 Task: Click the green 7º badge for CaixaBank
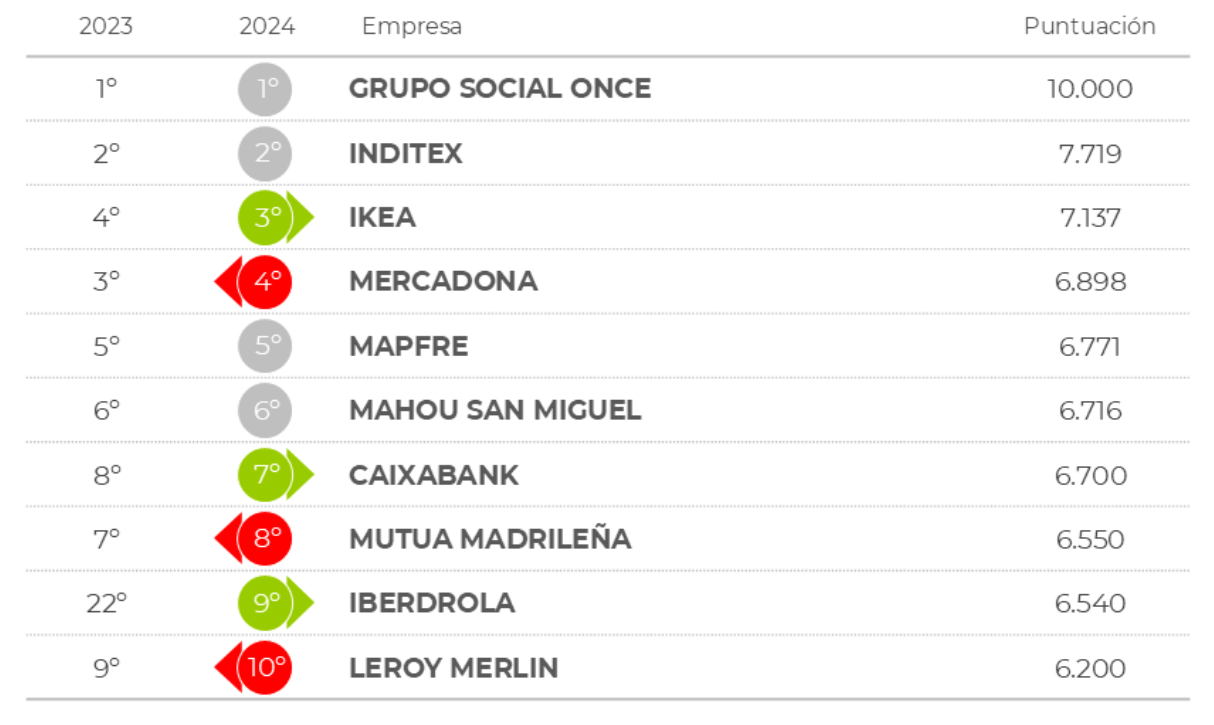click(x=266, y=475)
